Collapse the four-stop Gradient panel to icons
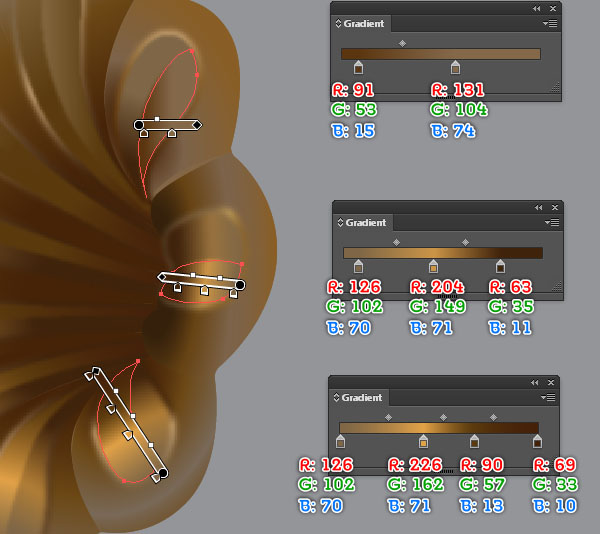The height and width of the screenshot is (534, 600). coord(535,383)
